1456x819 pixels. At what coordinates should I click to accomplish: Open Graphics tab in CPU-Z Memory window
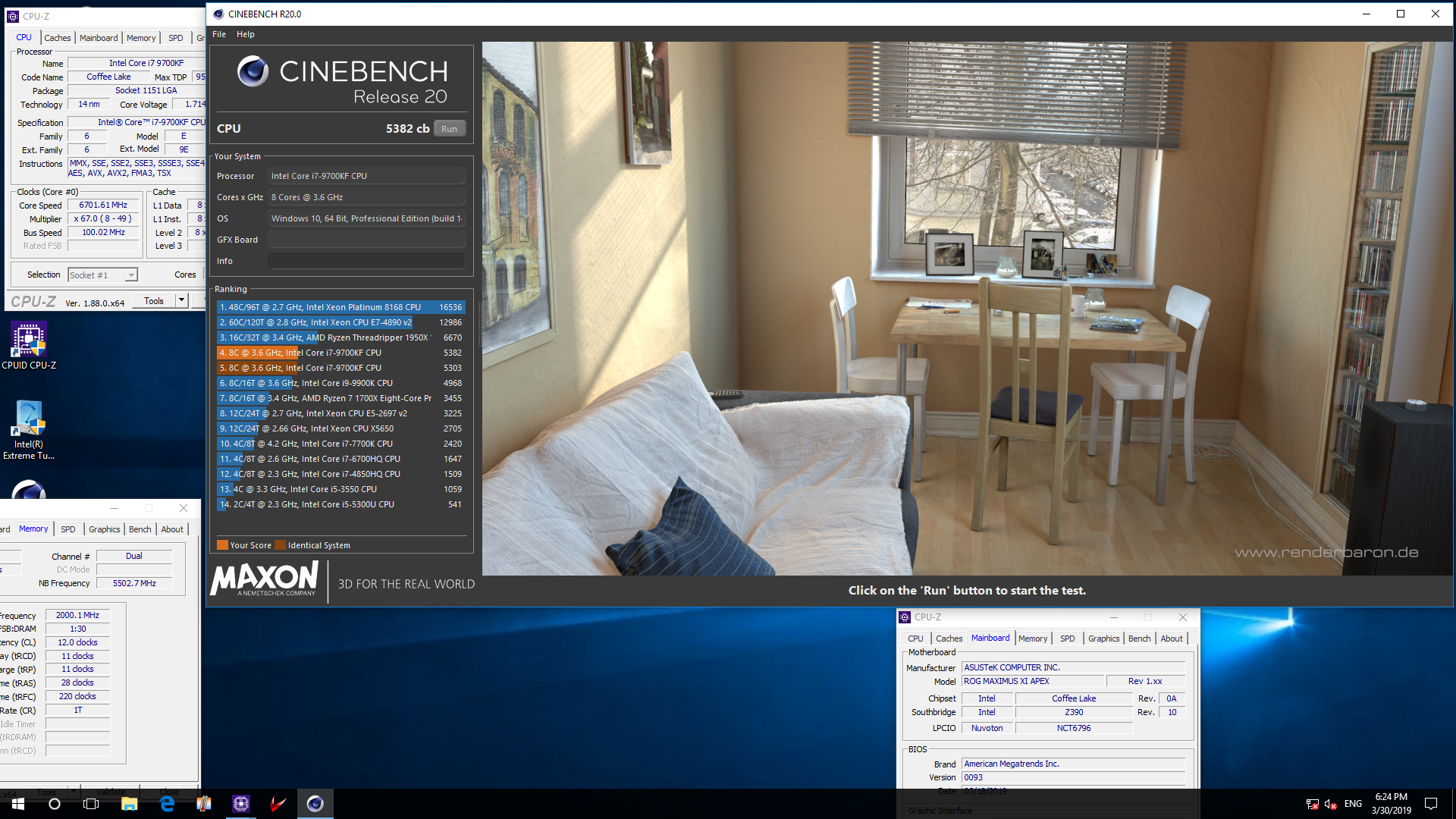(x=104, y=529)
